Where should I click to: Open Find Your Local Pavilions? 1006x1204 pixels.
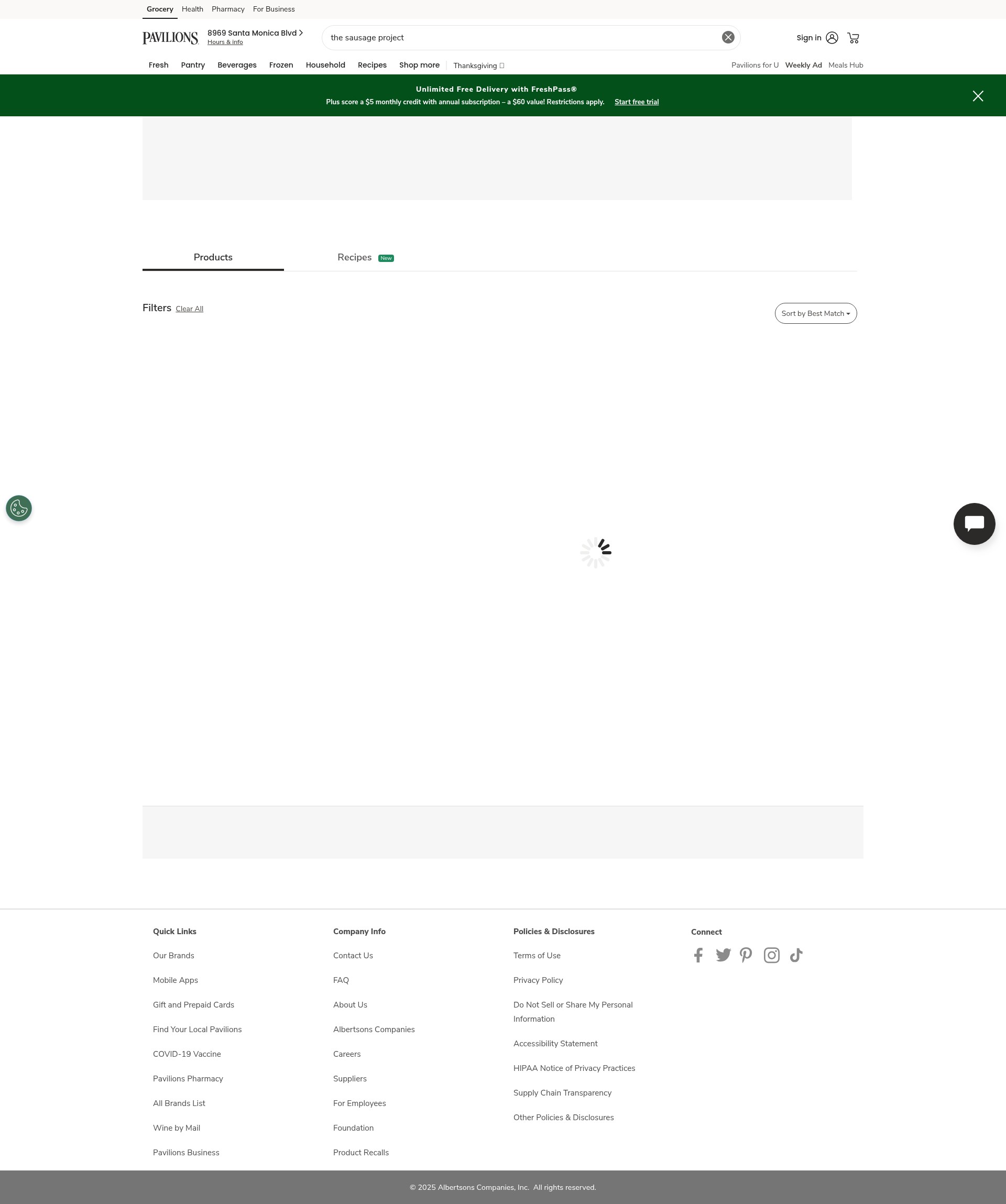pyautogui.click(x=197, y=1030)
